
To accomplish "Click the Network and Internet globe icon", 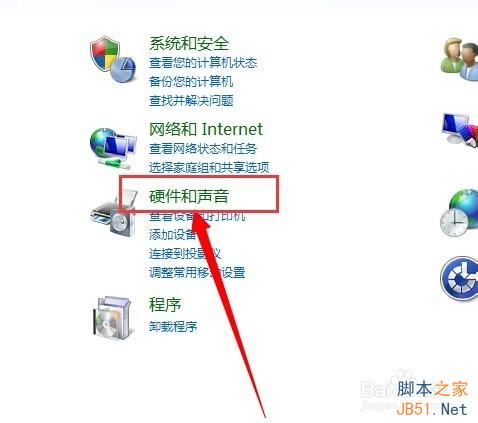I will click(x=113, y=148).
